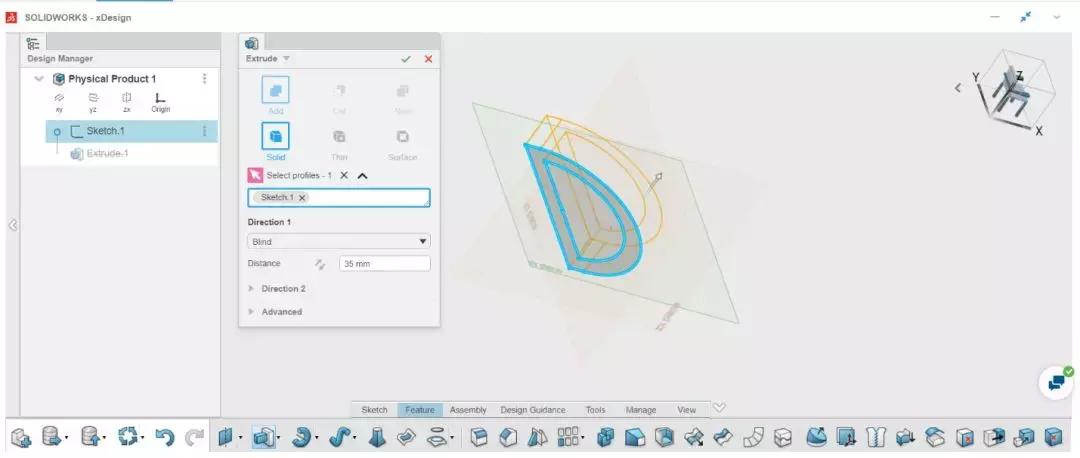Switch to the Manage tab
The width and height of the screenshot is (1080, 458).
[641, 410]
